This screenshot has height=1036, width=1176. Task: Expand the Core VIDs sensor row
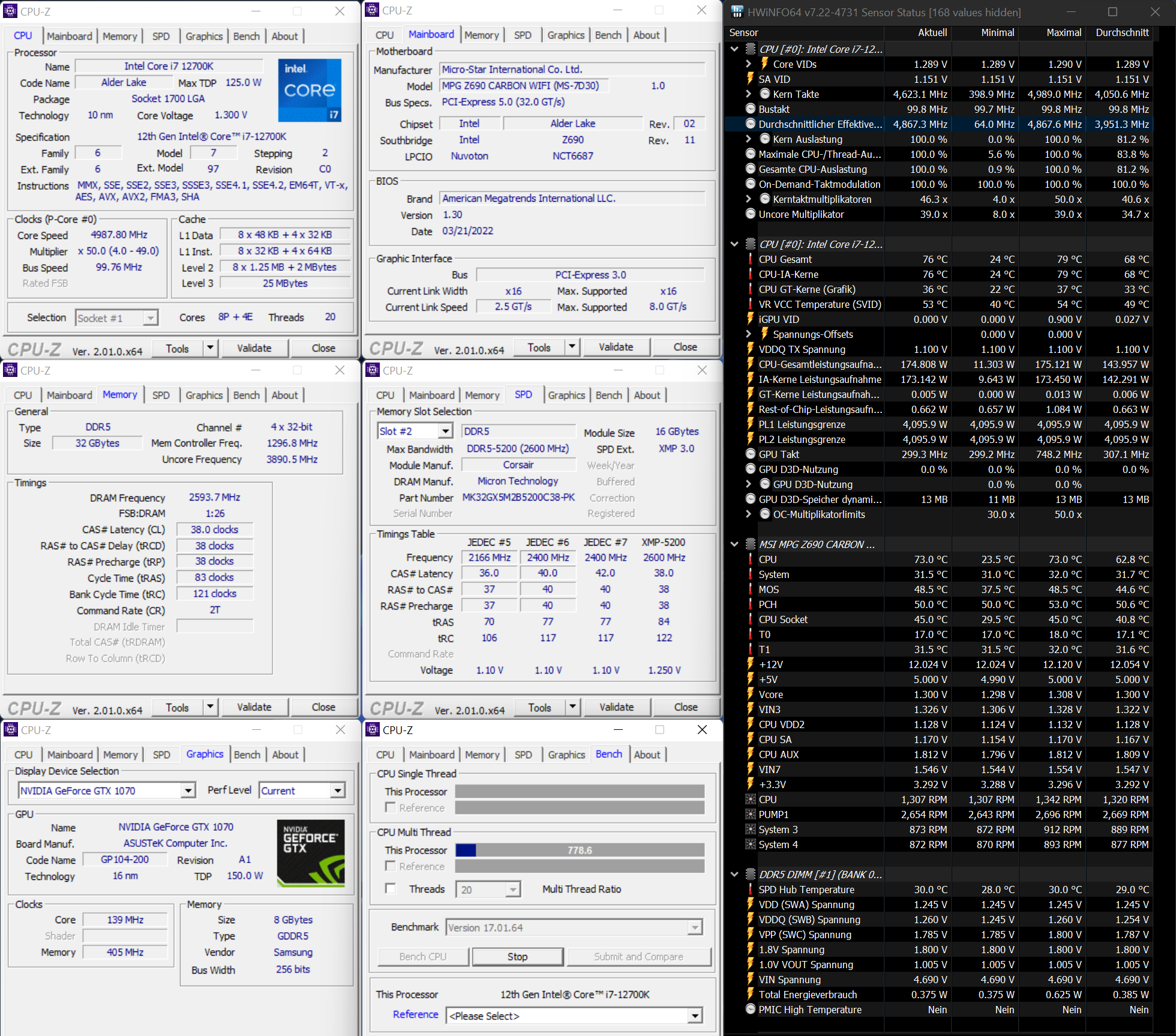coord(748,64)
